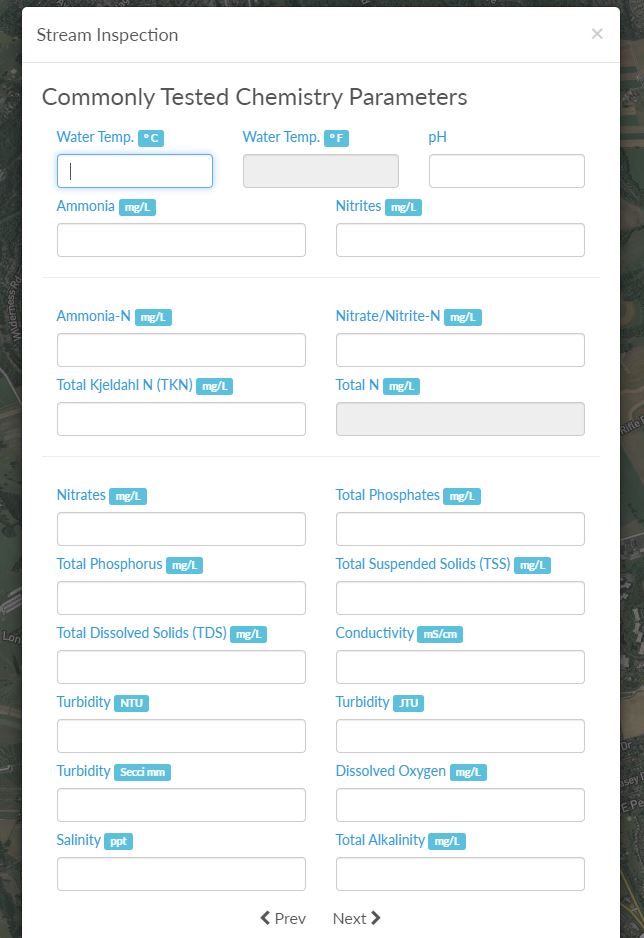Focus the Ammonia-N input field

point(181,350)
